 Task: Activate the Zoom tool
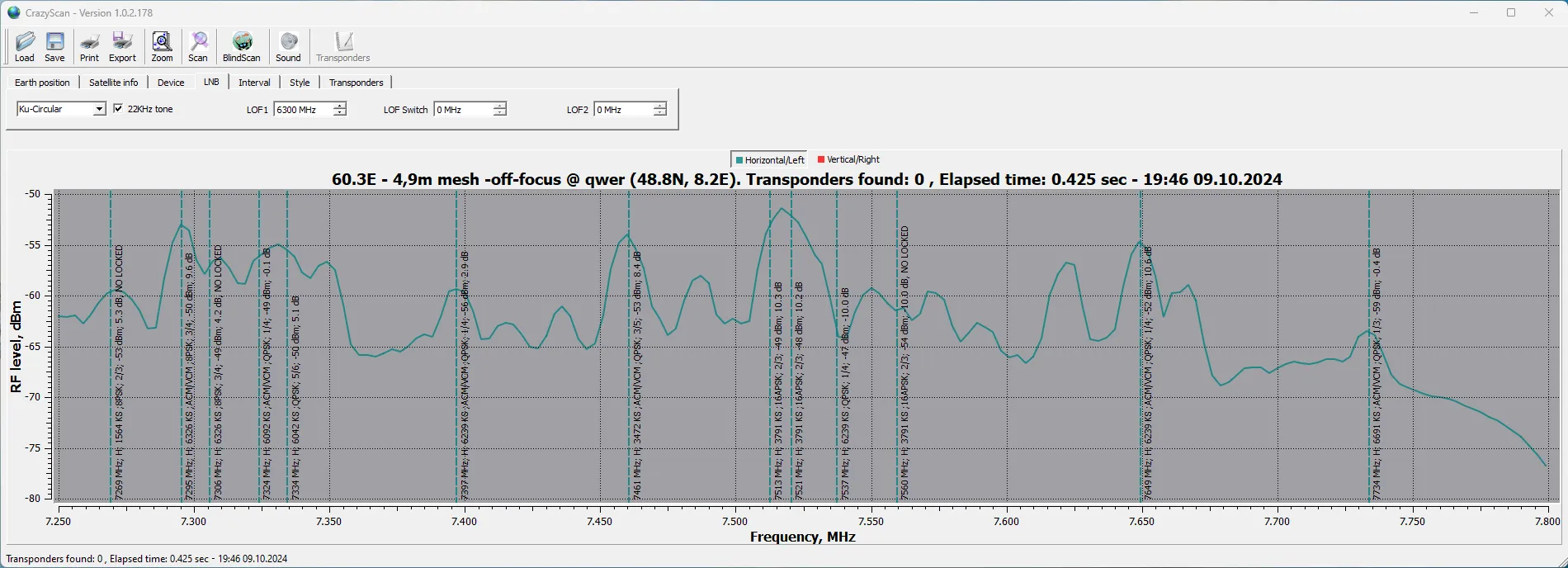pyautogui.click(x=162, y=46)
